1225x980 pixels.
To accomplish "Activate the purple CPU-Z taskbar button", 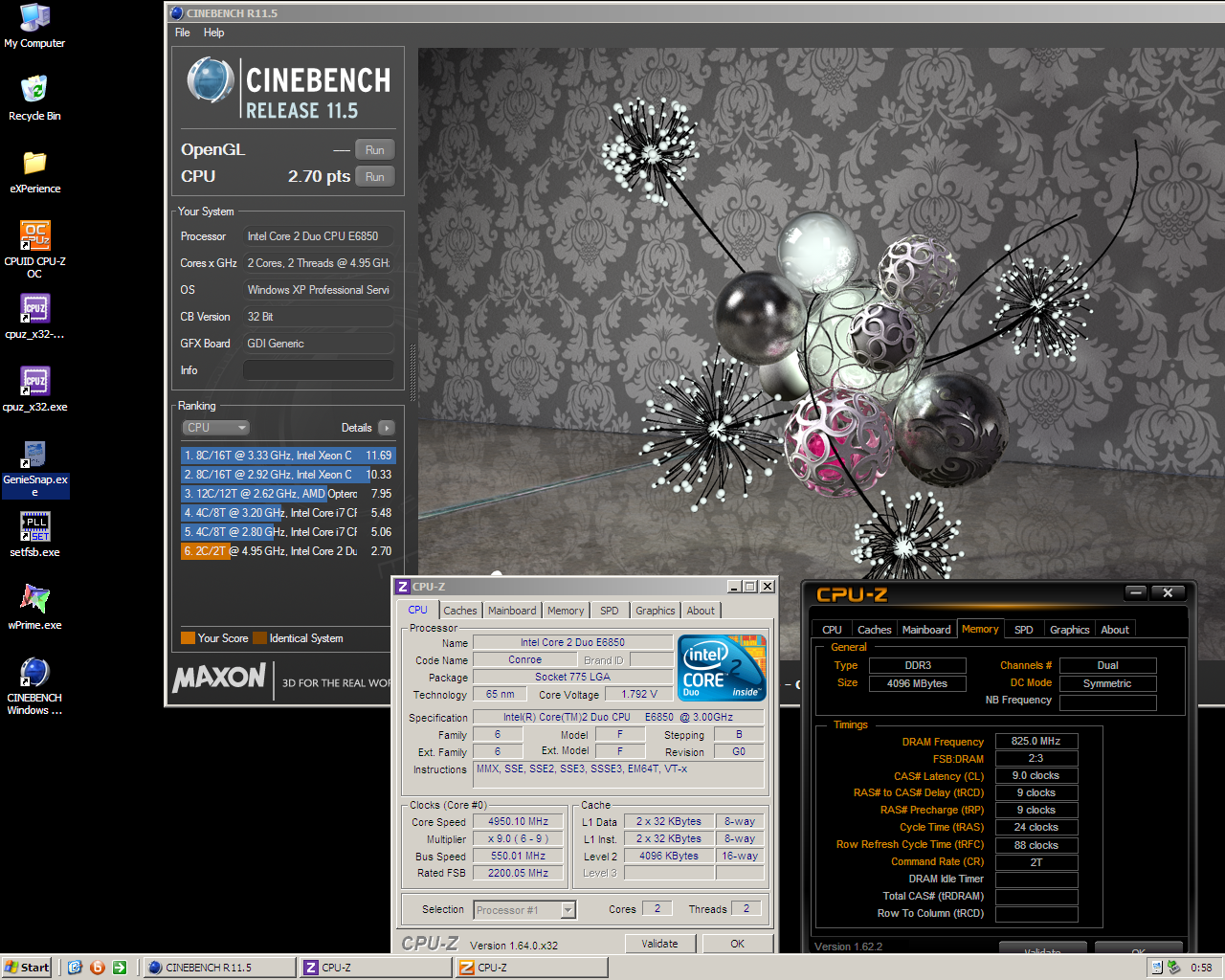I will (x=376, y=968).
